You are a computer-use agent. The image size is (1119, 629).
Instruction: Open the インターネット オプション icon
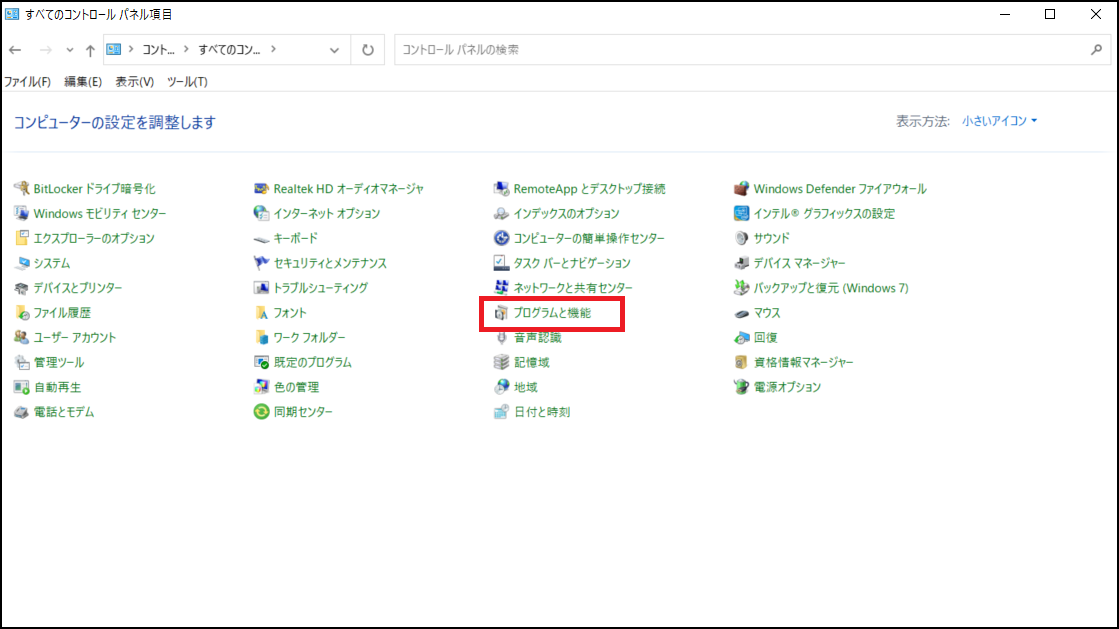(x=261, y=213)
